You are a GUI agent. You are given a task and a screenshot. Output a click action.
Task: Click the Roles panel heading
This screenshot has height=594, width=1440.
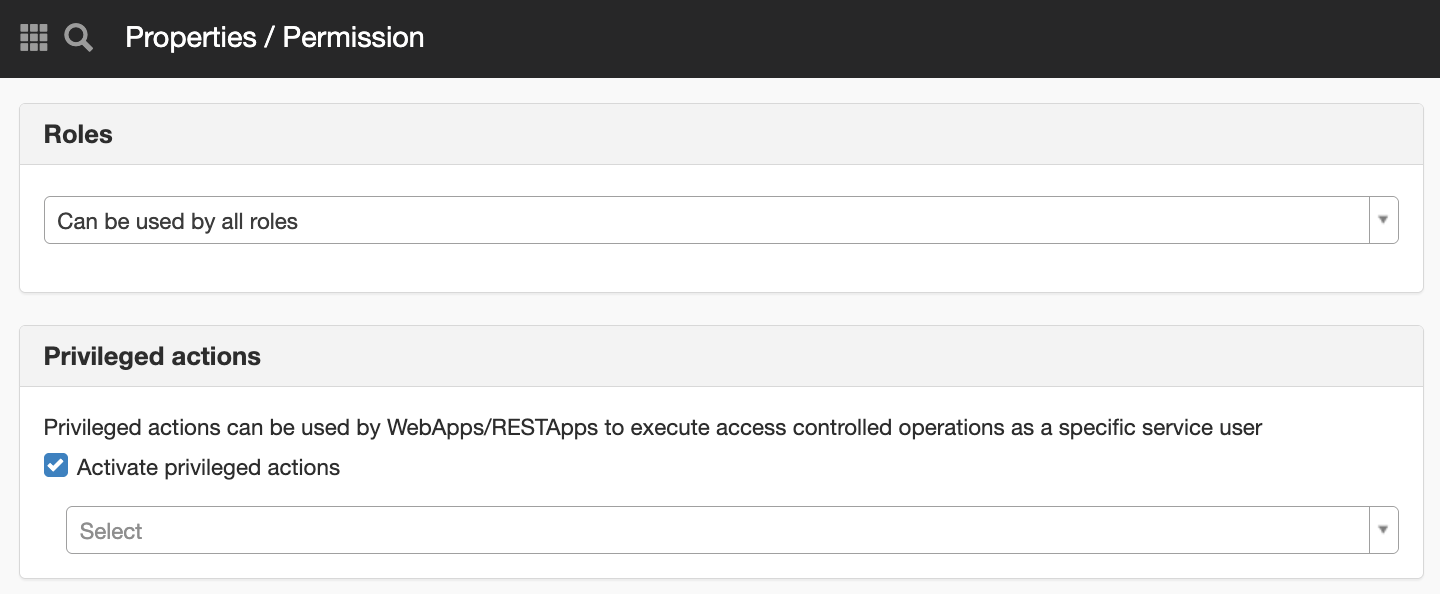click(x=78, y=135)
